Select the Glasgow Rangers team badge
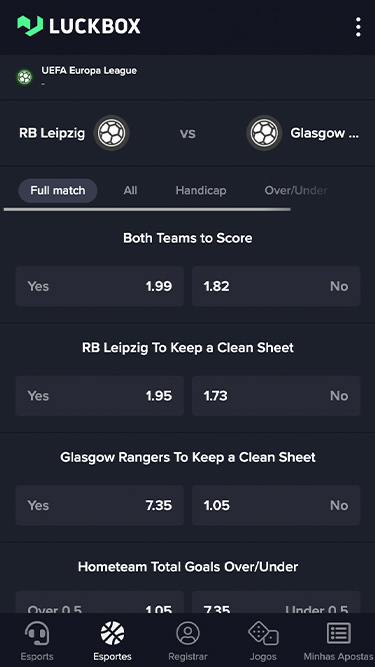The width and height of the screenshot is (375, 667). [x=264, y=133]
